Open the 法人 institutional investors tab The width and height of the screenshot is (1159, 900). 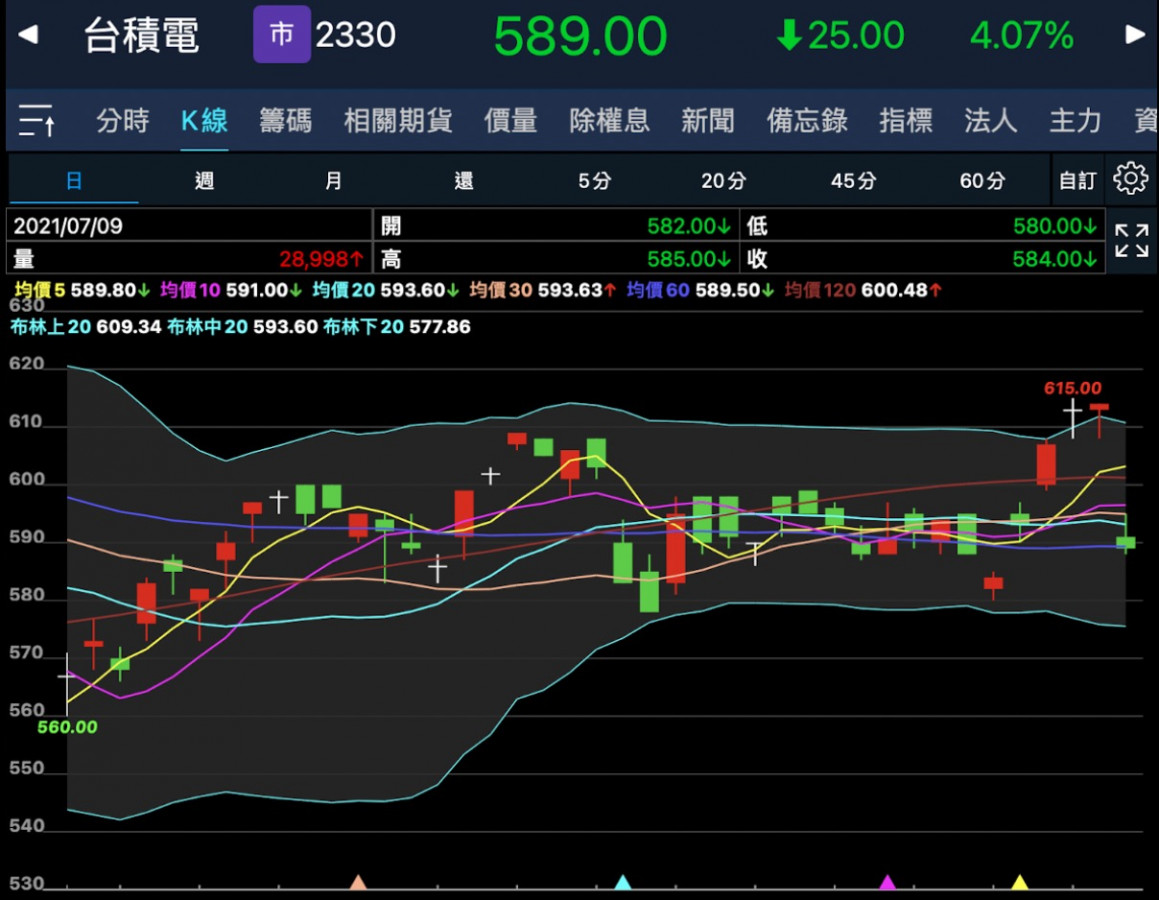tap(990, 121)
